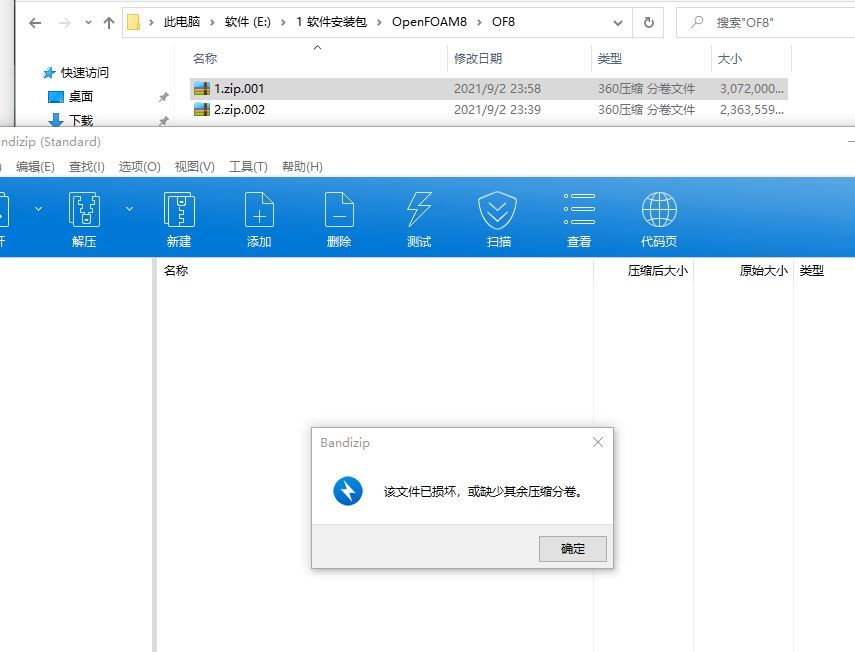This screenshot has width=855, height=652.
Task: Open the 查看 (view) list tool
Action: [579, 209]
